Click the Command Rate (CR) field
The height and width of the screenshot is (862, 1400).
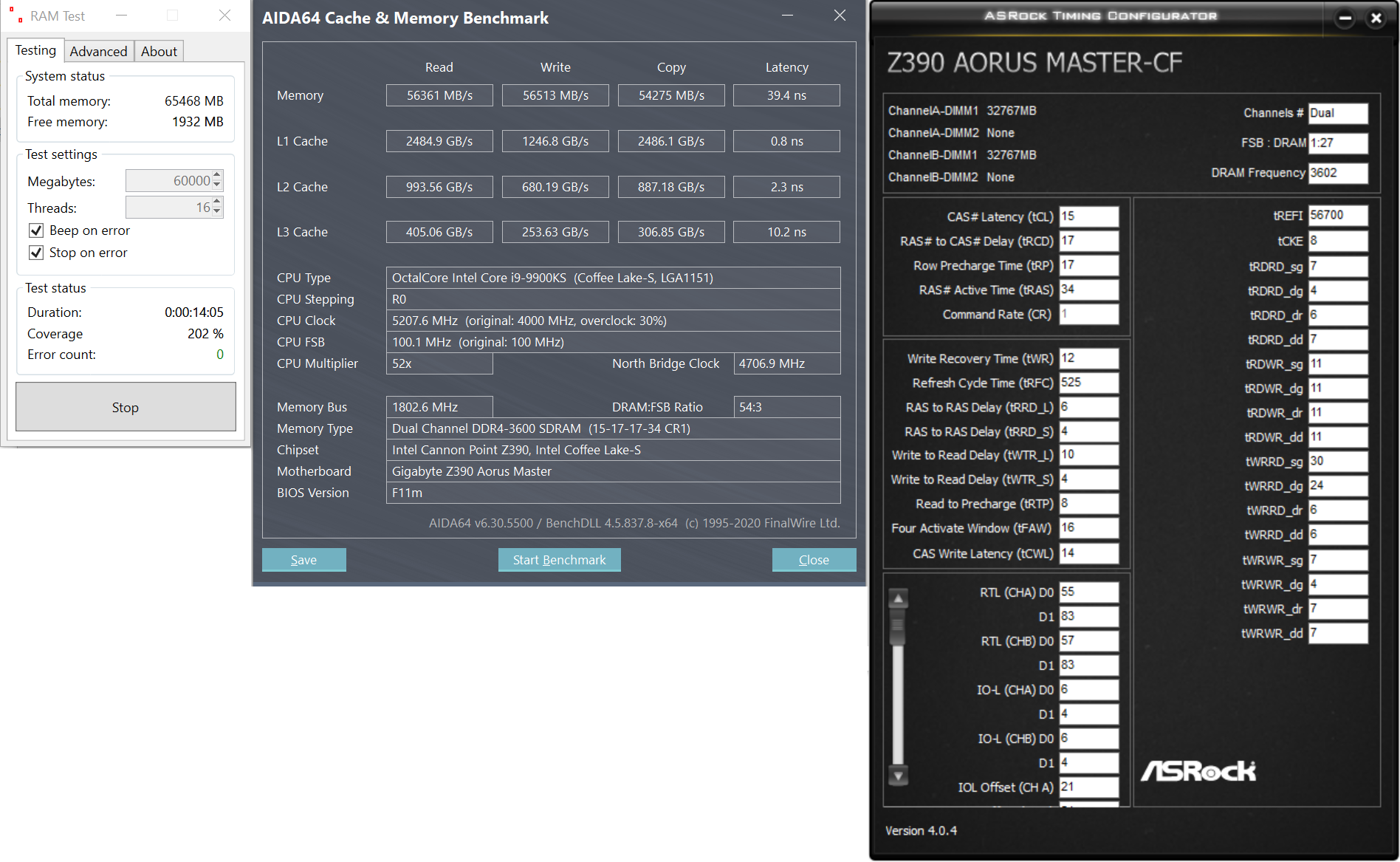click(x=1089, y=314)
